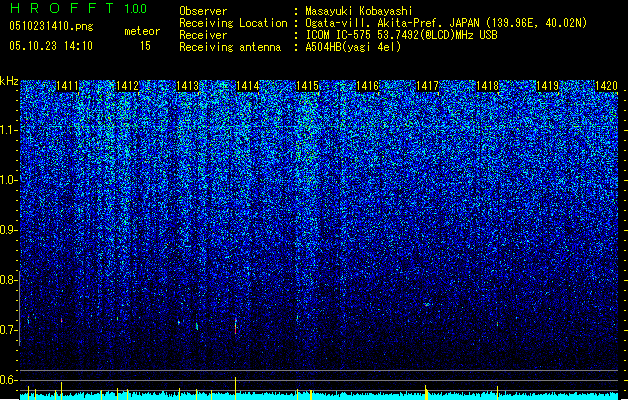
Task: Click the filename 0510231410.png
Action: (x=51, y=26)
